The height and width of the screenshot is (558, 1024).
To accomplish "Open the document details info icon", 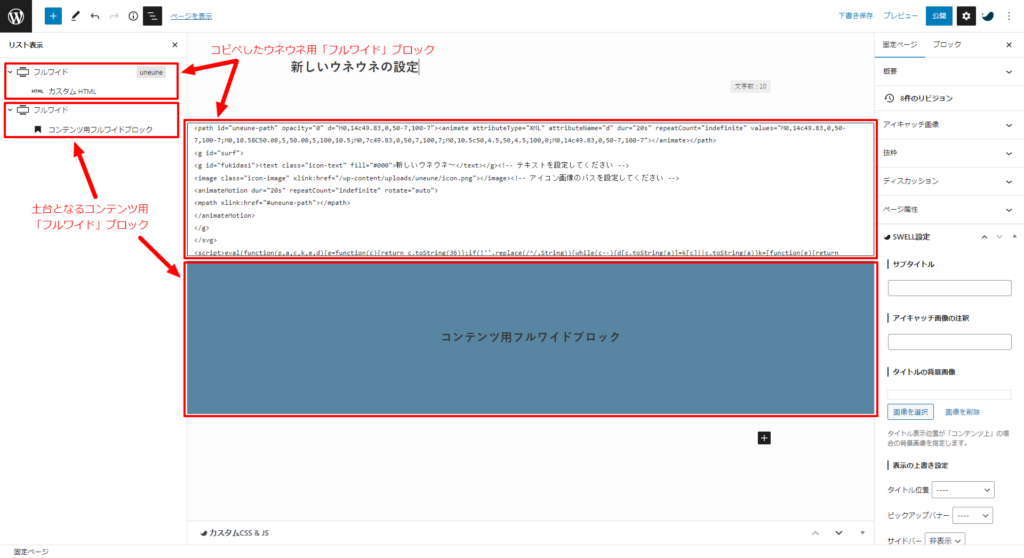I will pos(133,16).
